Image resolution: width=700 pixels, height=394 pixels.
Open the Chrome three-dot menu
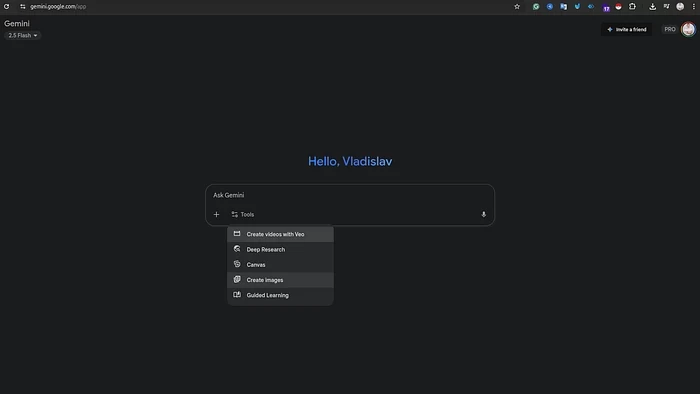point(694,7)
